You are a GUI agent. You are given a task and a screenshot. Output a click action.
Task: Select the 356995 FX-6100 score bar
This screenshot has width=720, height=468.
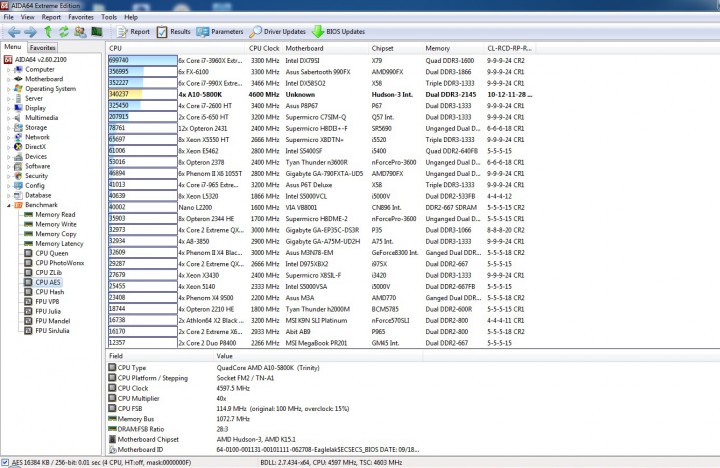pyautogui.click(x=143, y=72)
